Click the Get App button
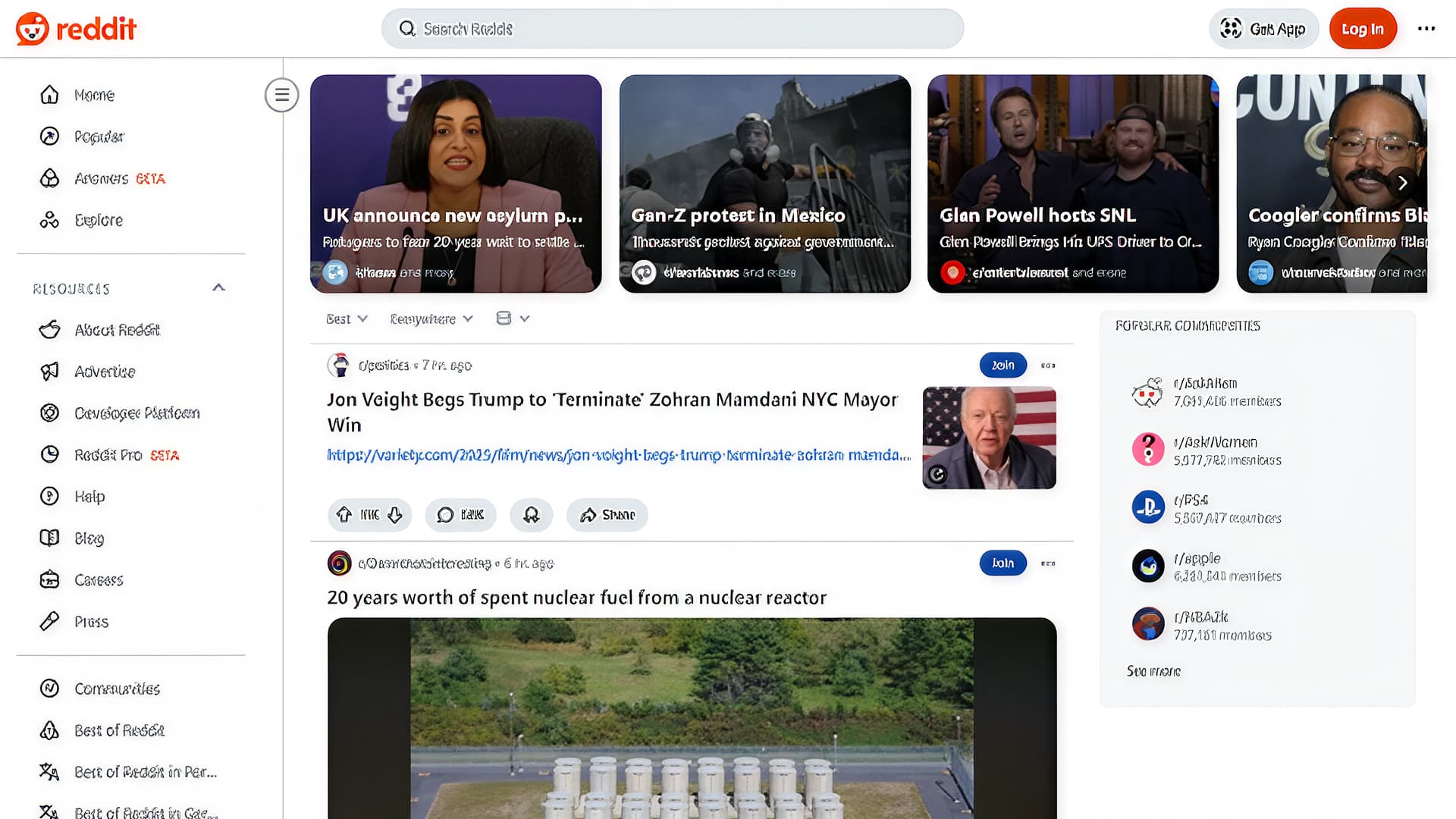The height and width of the screenshot is (819, 1456). tap(1263, 29)
